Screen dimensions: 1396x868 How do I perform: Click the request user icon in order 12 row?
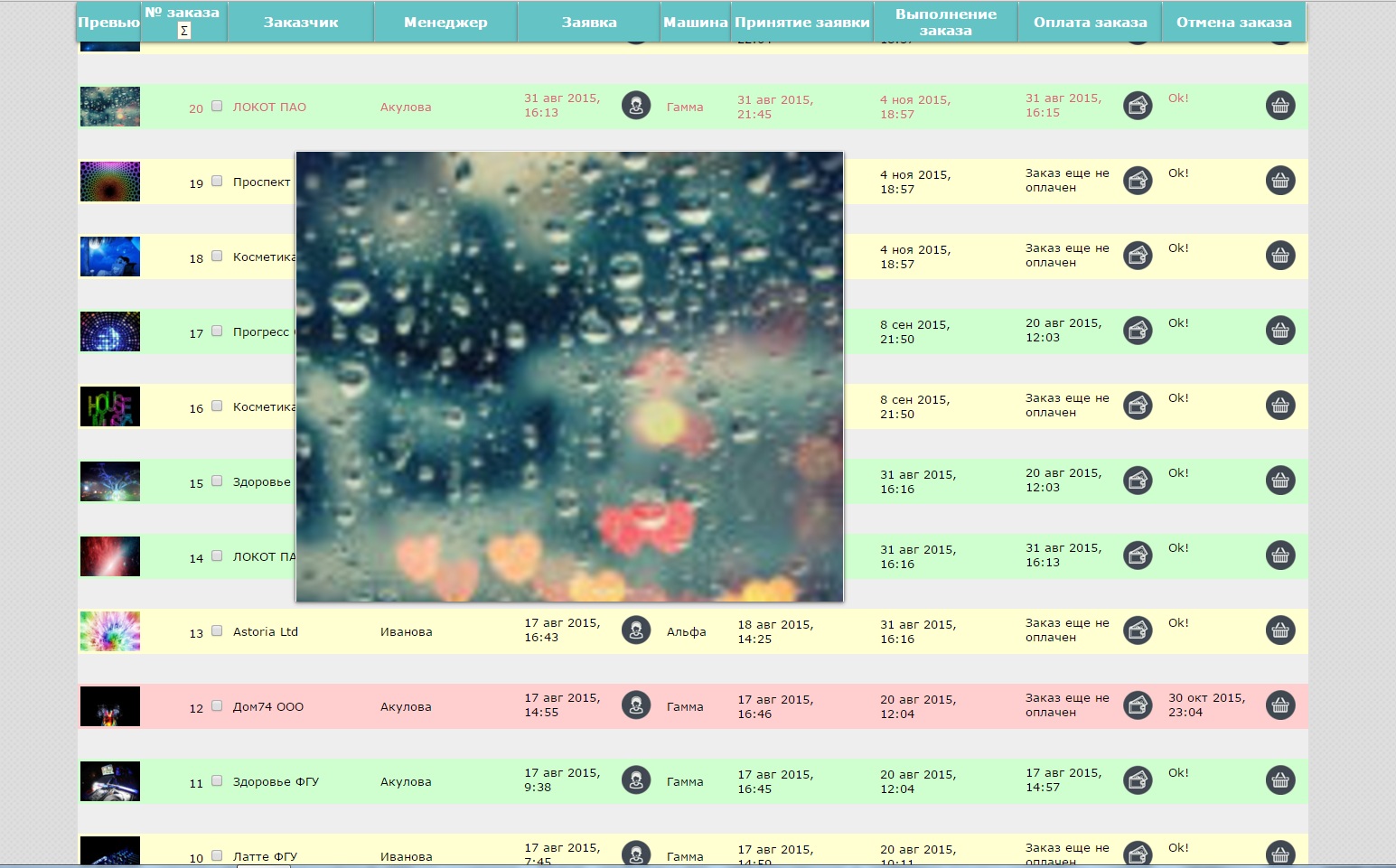tap(636, 705)
